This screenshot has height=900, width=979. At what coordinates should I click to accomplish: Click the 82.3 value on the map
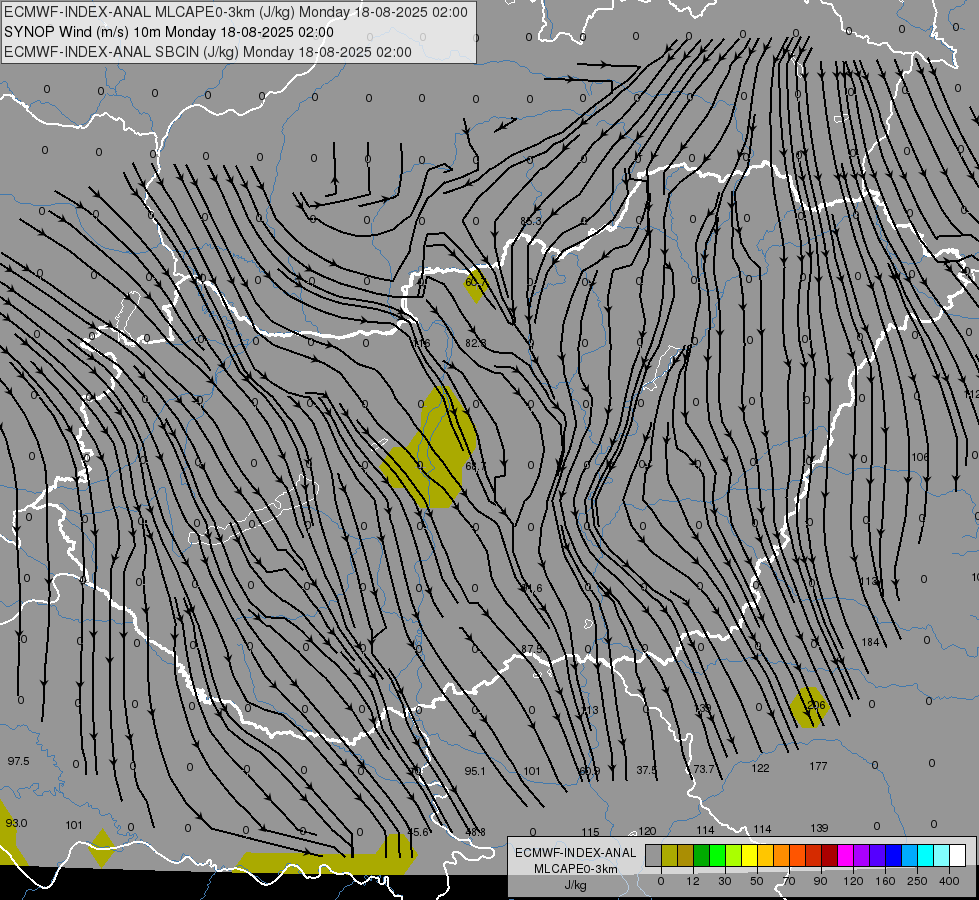[x=476, y=343]
